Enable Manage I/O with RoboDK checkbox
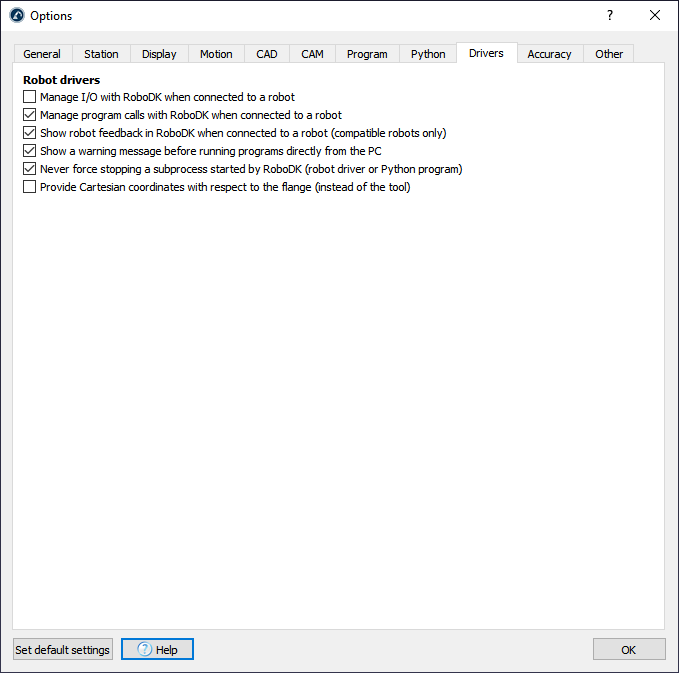The height and width of the screenshot is (673, 679). click(29, 97)
